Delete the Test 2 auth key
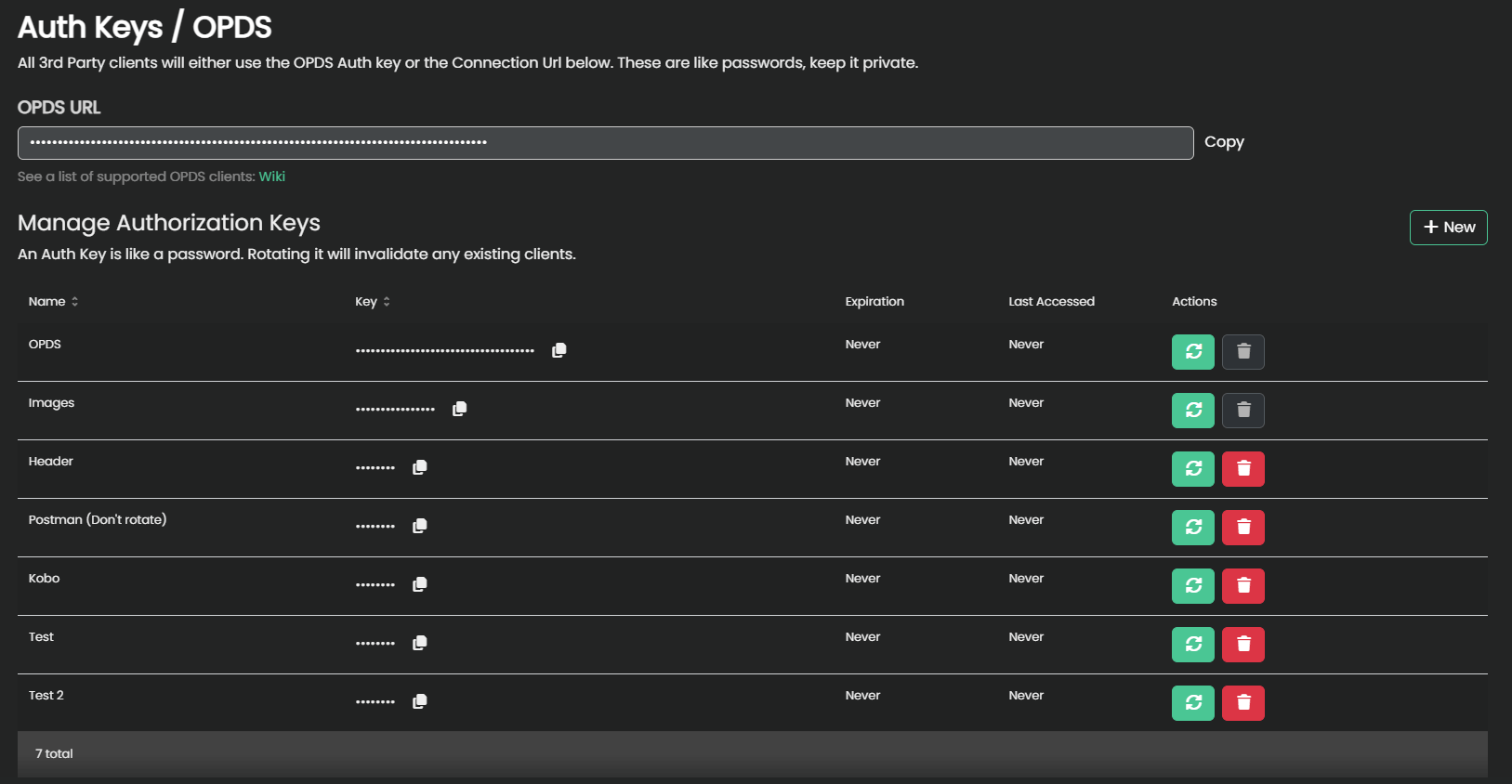This screenshot has width=1512, height=784. (x=1242, y=703)
